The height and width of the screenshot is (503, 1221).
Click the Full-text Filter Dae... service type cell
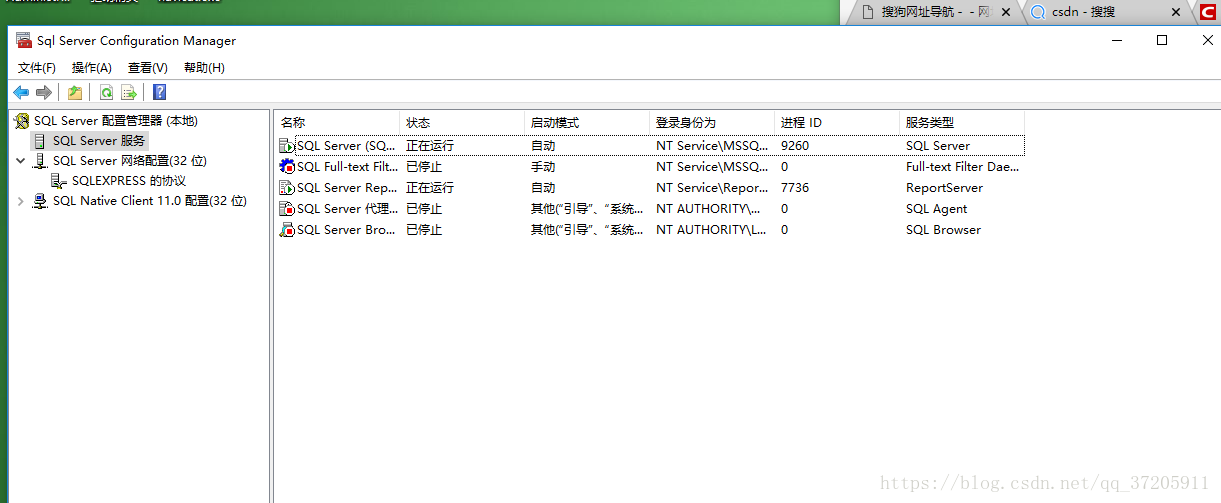[962, 167]
